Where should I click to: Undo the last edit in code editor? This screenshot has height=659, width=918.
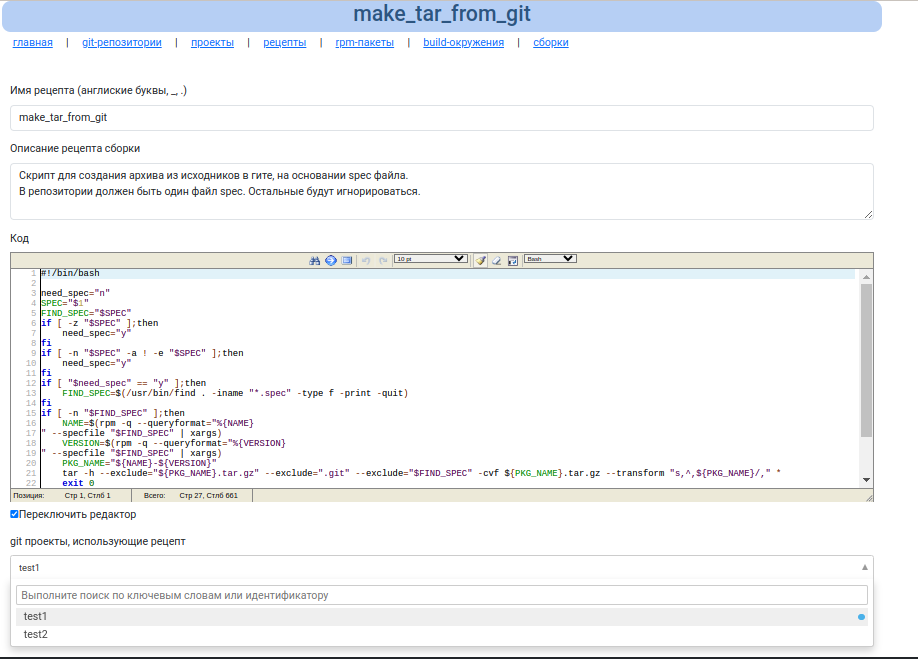pos(366,260)
